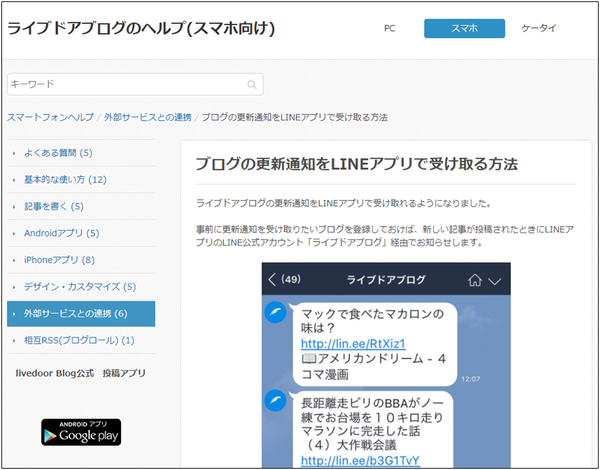Select 外部サービスとの連携 (6) sidebar item

(x=81, y=314)
